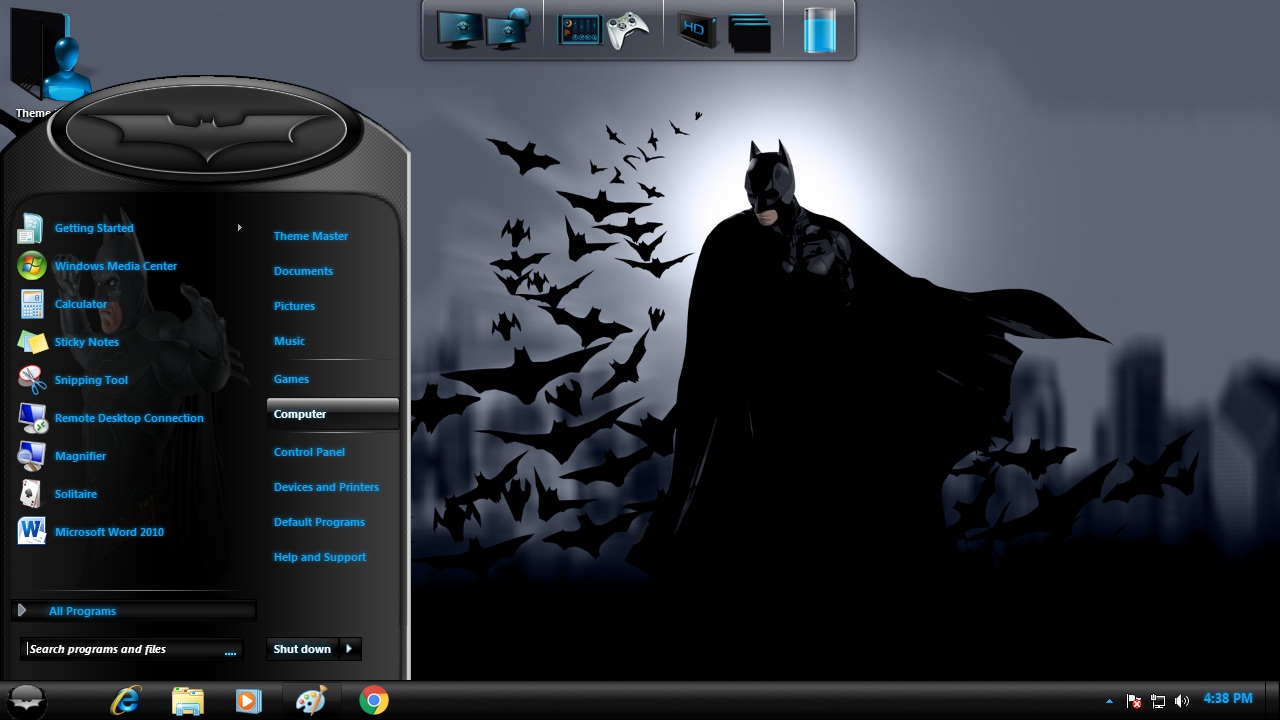Click the Shut down button
The image size is (1280, 720).
(303, 649)
